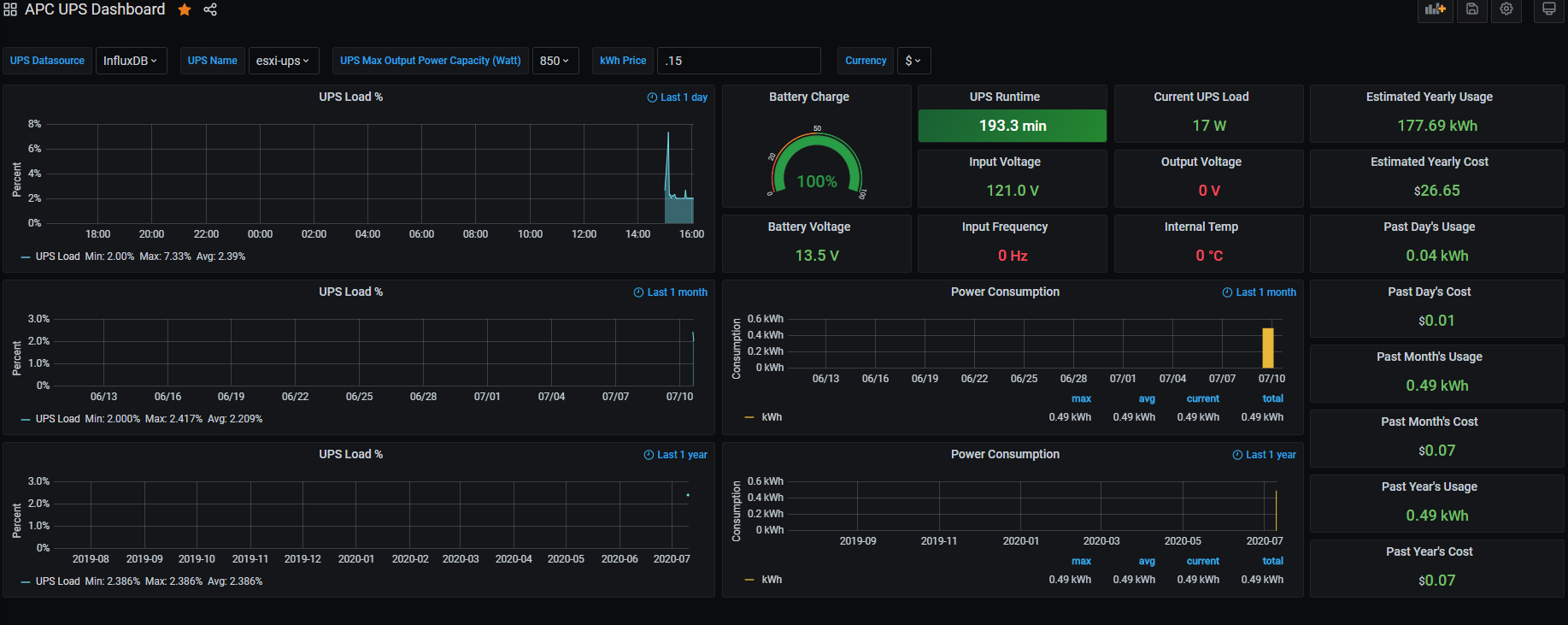Click Power Consumption Last 1 month indicator

click(1260, 292)
